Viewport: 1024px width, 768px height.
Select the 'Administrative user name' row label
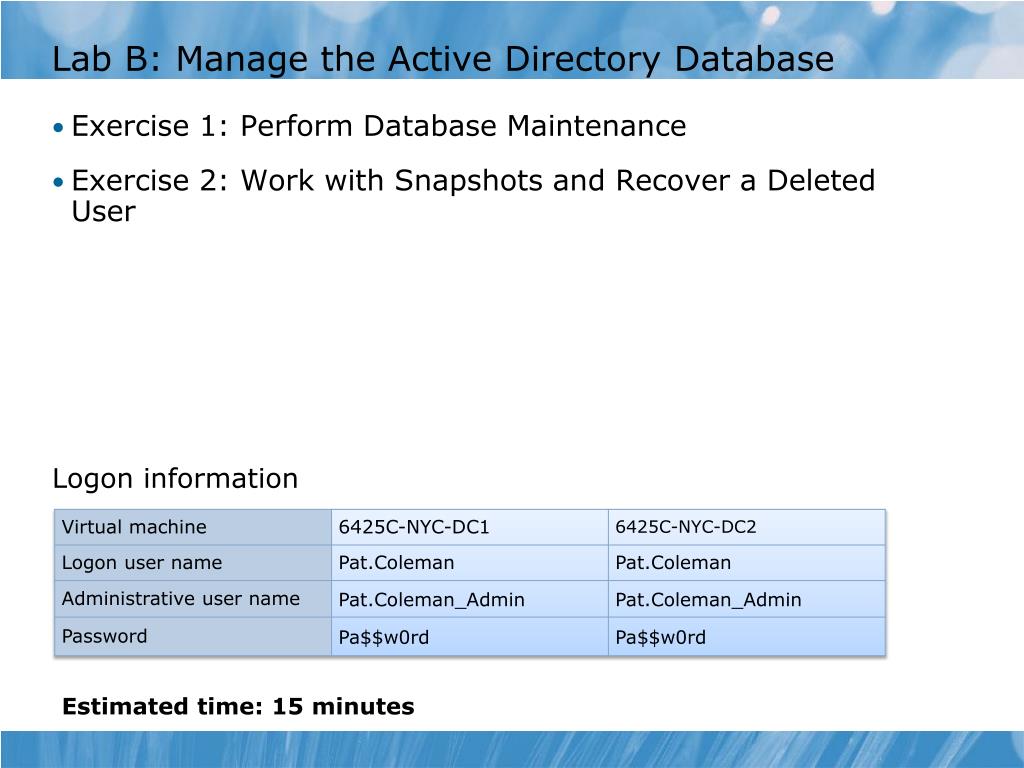[193, 599]
